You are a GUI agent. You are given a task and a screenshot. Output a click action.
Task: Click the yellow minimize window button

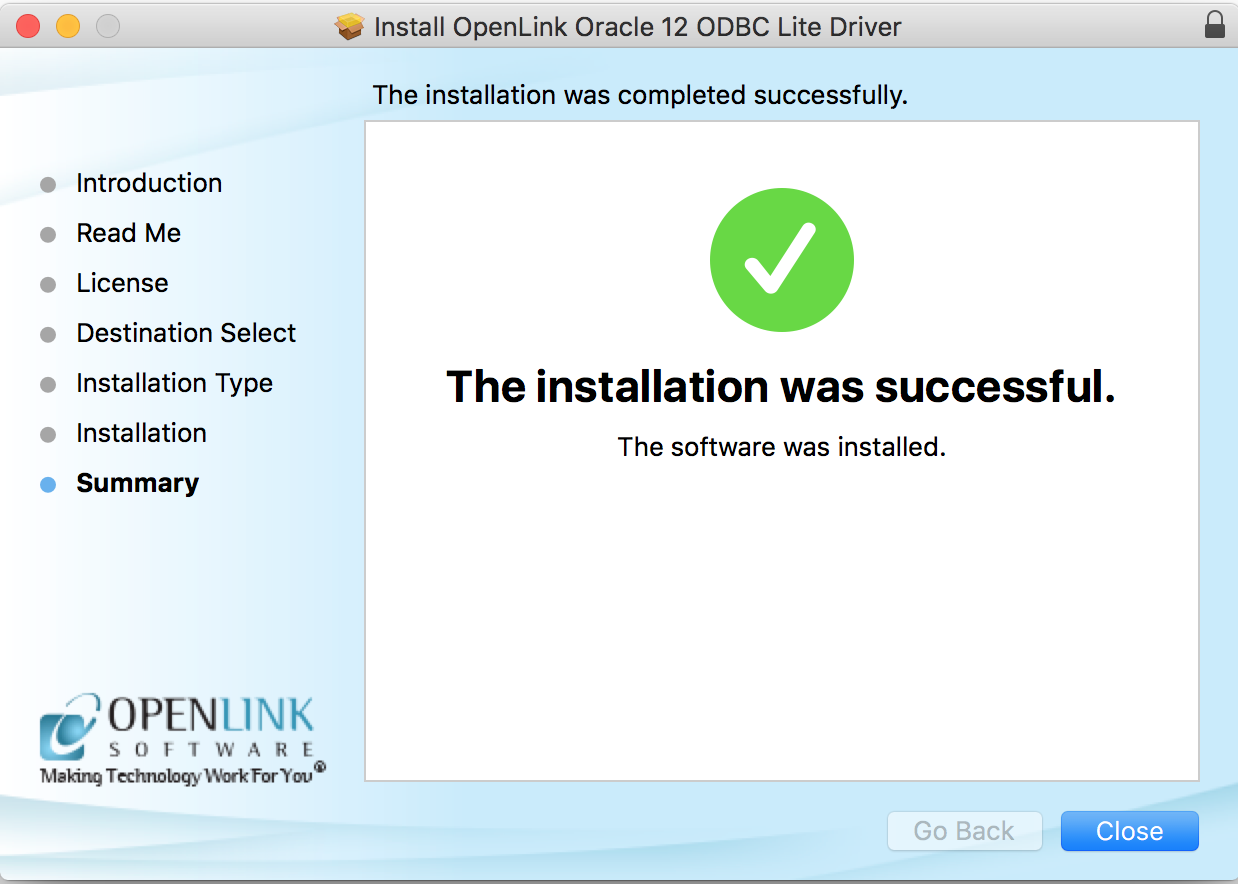[67, 26]
